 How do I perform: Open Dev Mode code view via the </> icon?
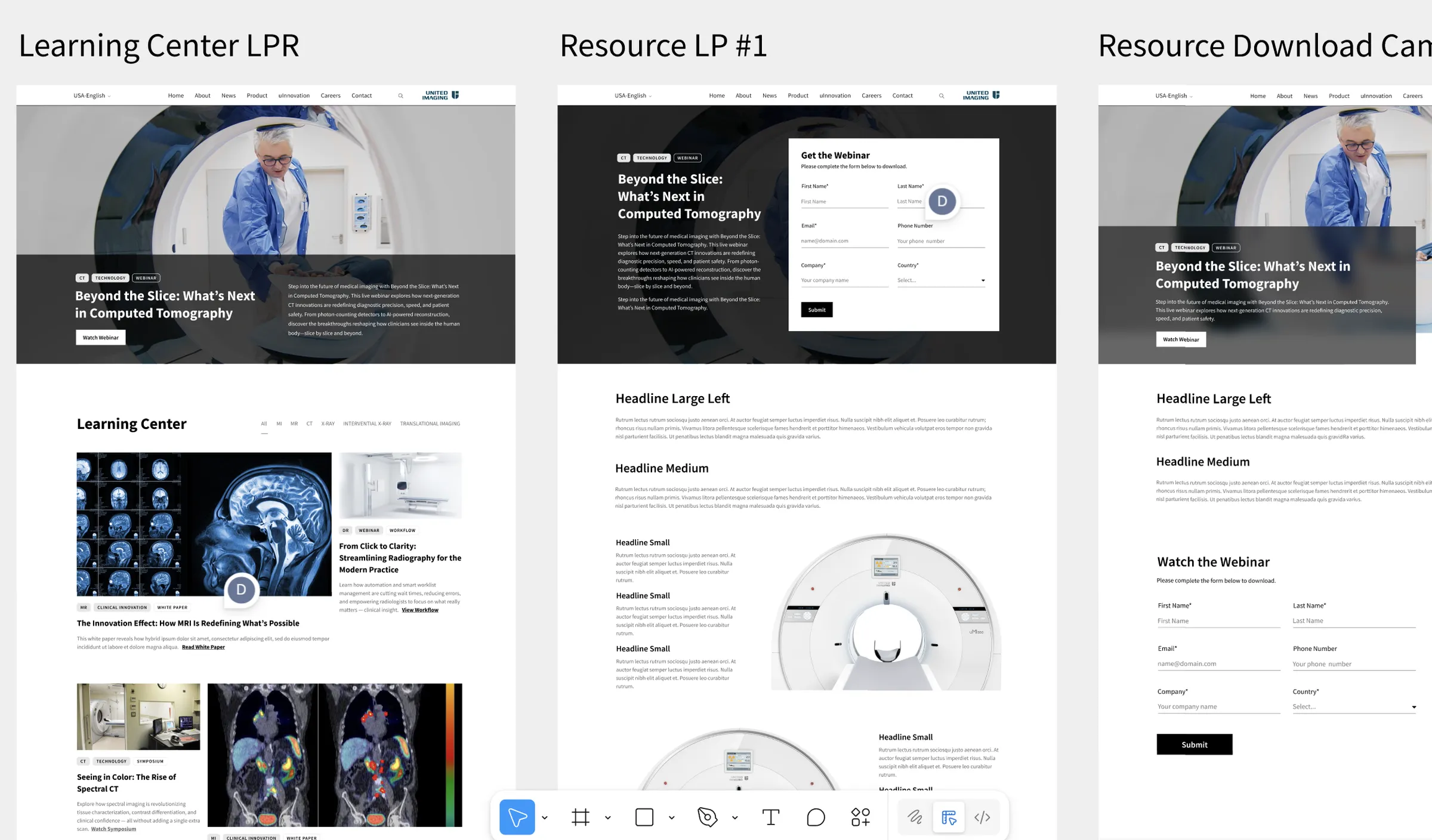click(982, 817)
